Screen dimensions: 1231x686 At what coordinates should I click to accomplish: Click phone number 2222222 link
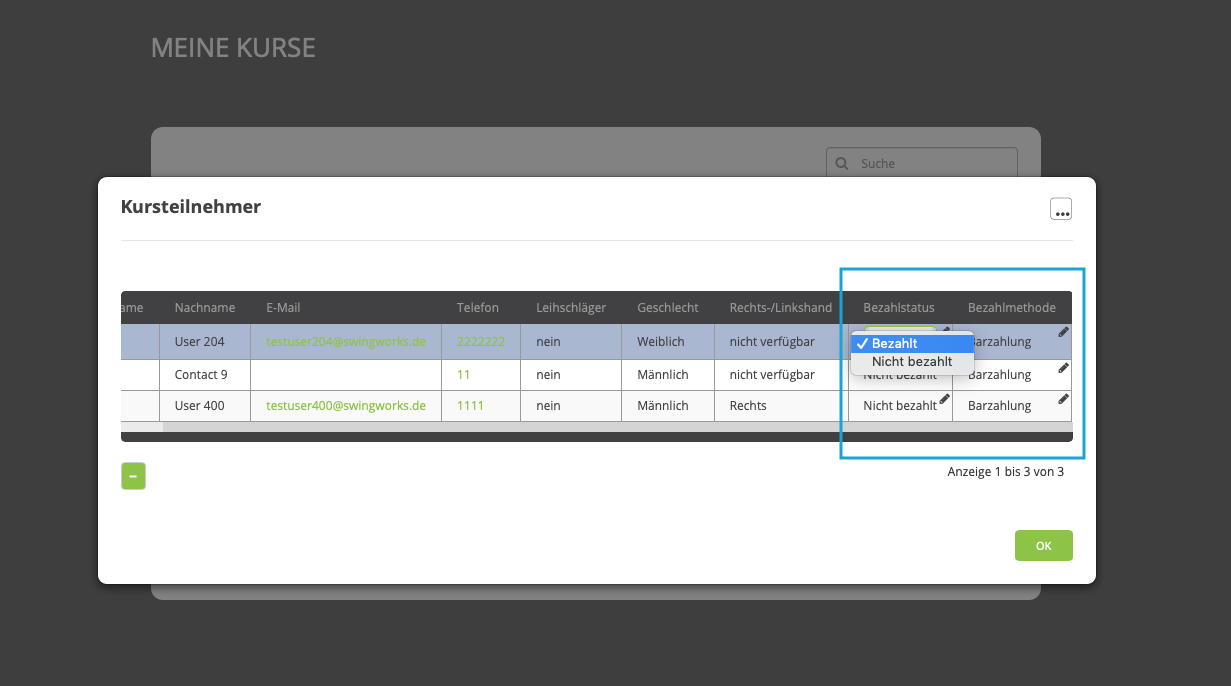click(480, 342)
